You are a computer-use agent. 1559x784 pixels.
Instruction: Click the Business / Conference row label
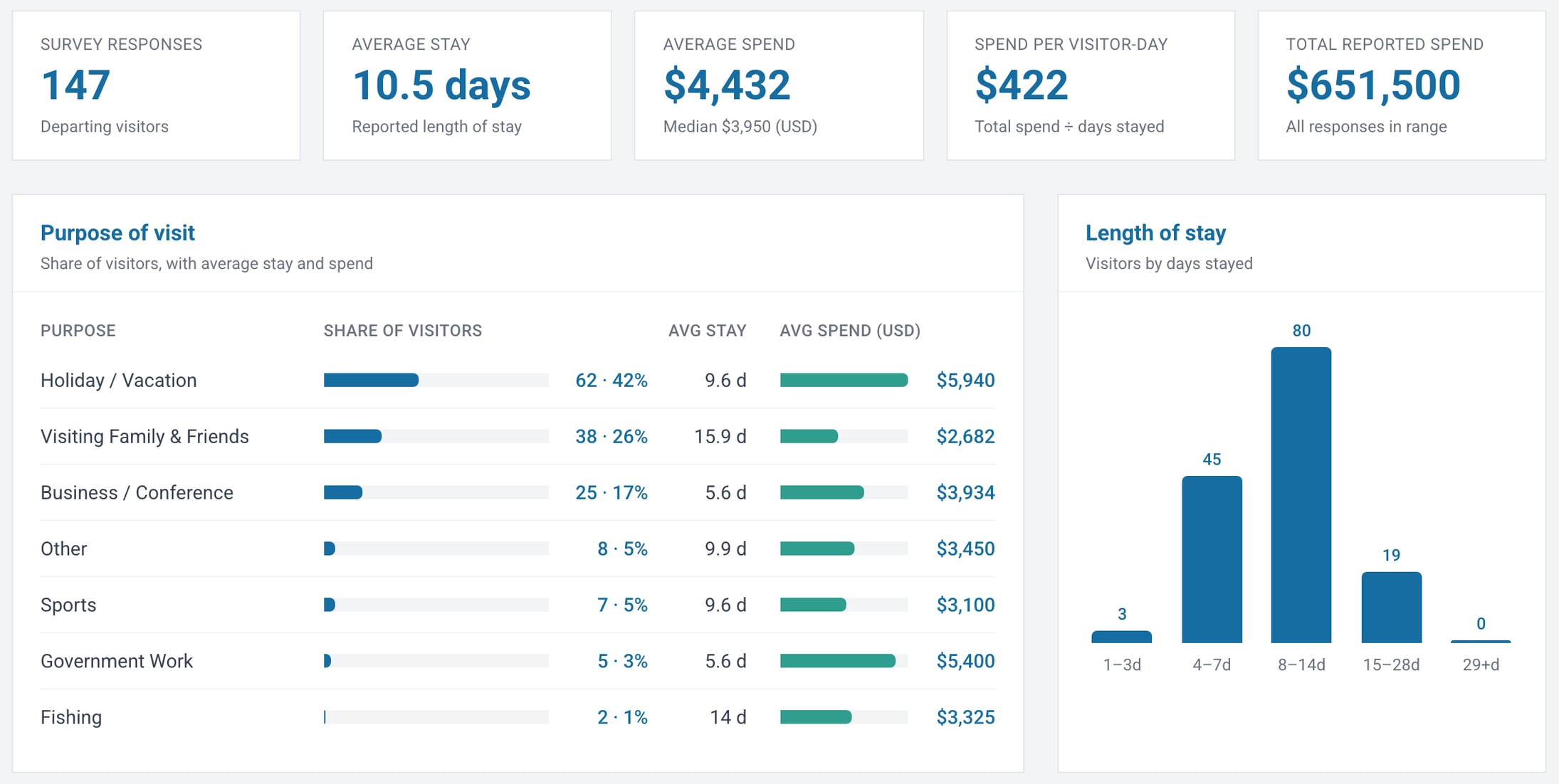click(137, 493)
